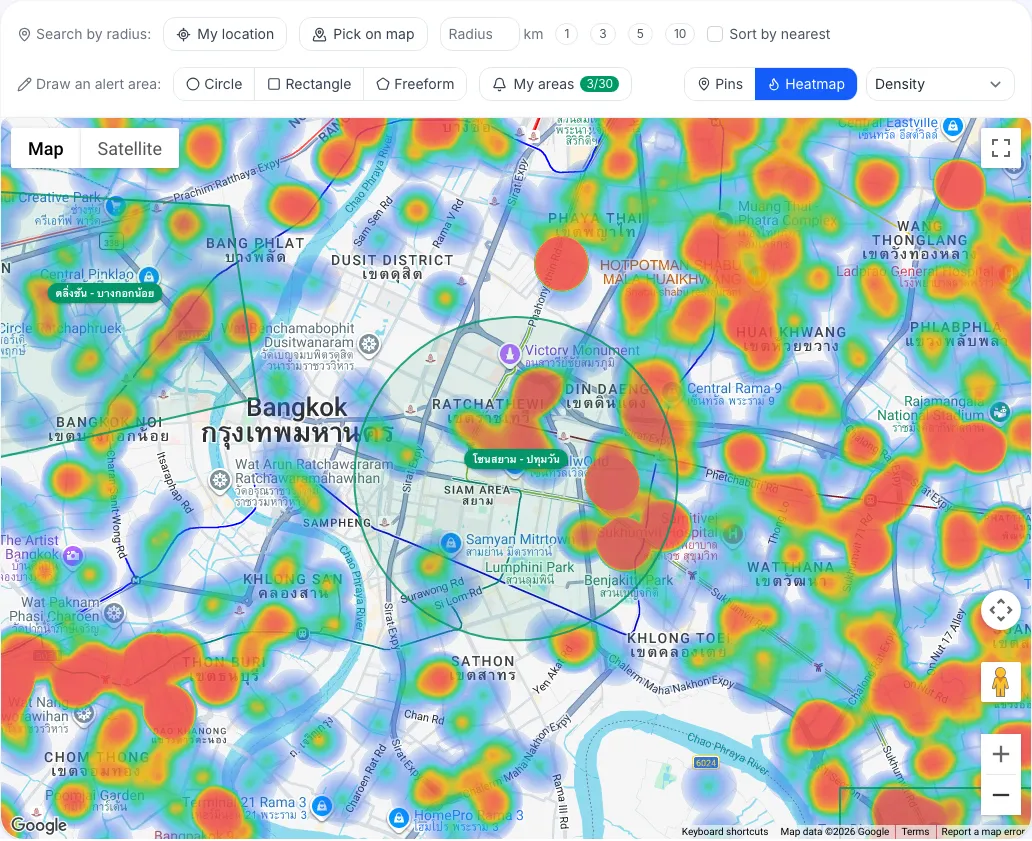This screenshot has height=841, width=1032.
Task: Select Rectangle alert area tool
Action: coord(309,84)
